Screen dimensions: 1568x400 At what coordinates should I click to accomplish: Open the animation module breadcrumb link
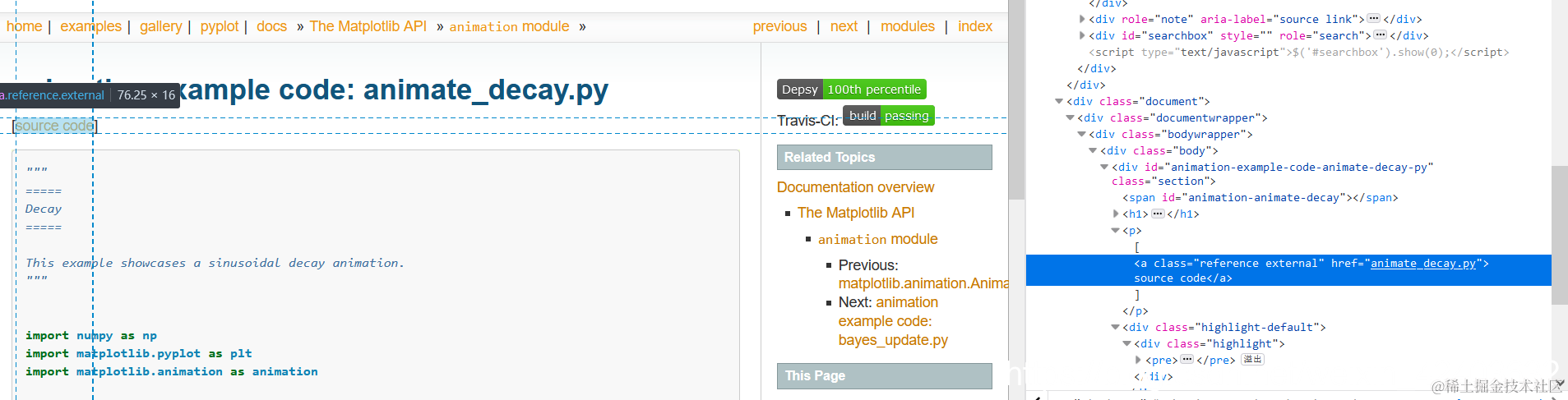(509, 26)
